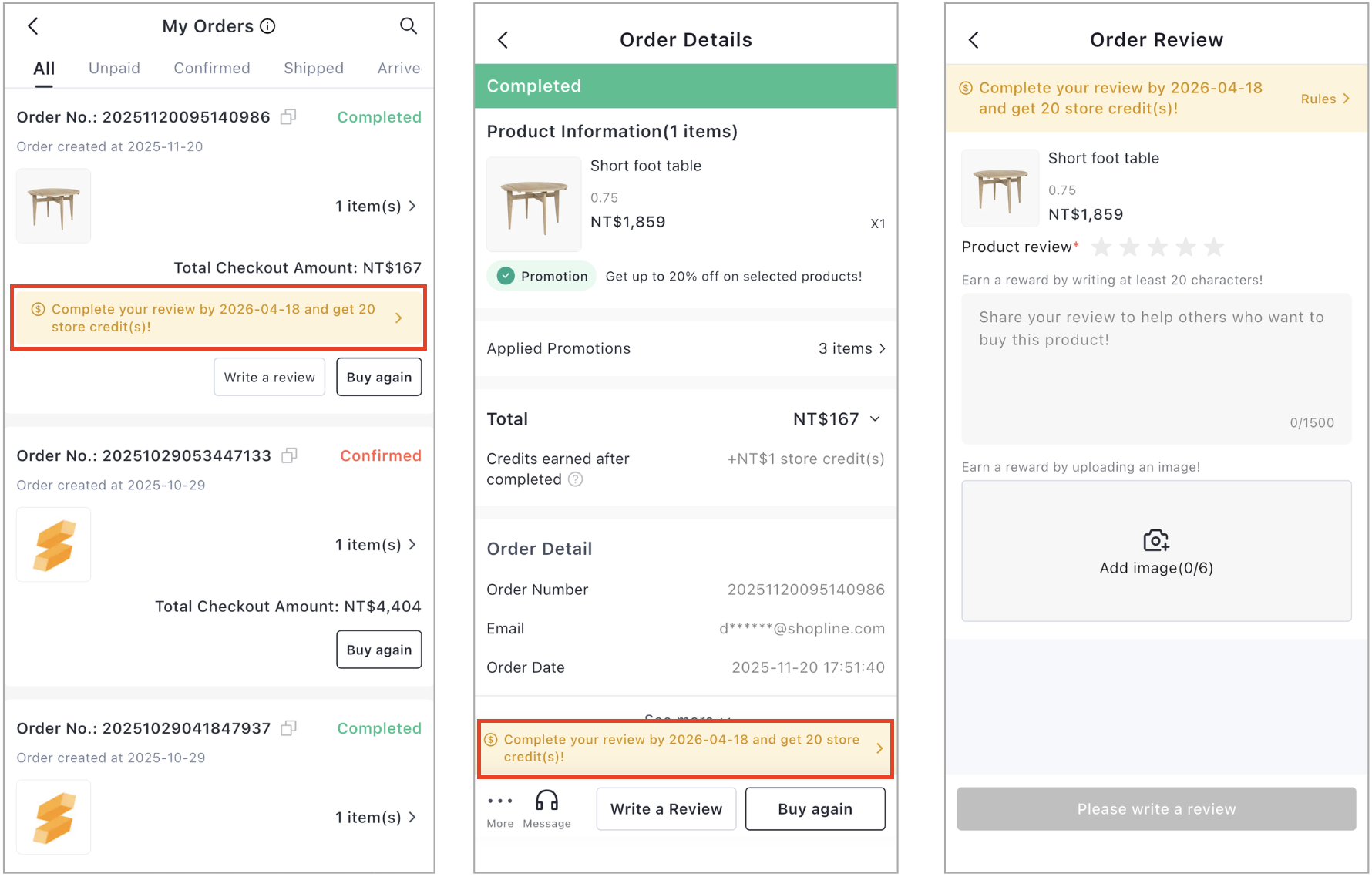The height and width of the screenshot is (877, 1372).
Task: Tap email d******@shopline.com
Action: 802,629
